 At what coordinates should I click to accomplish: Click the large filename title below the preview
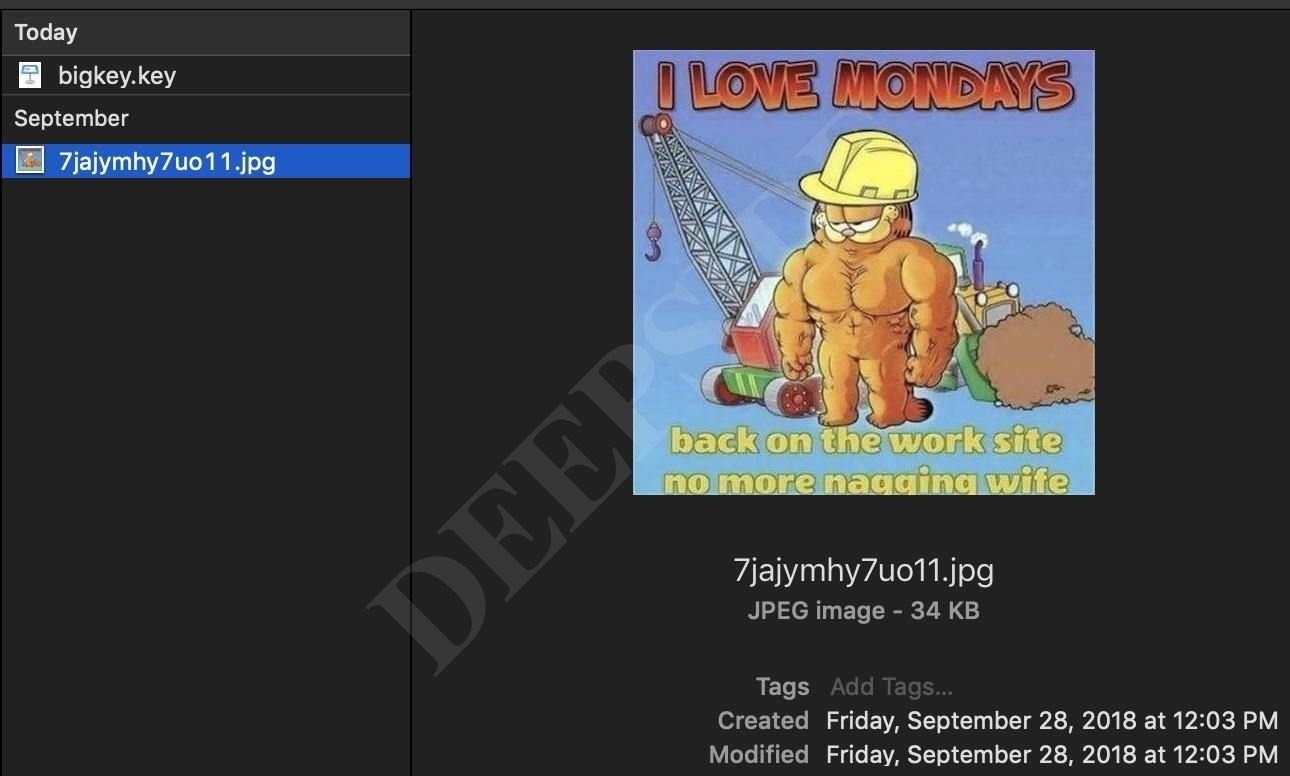tap(863, 570)
